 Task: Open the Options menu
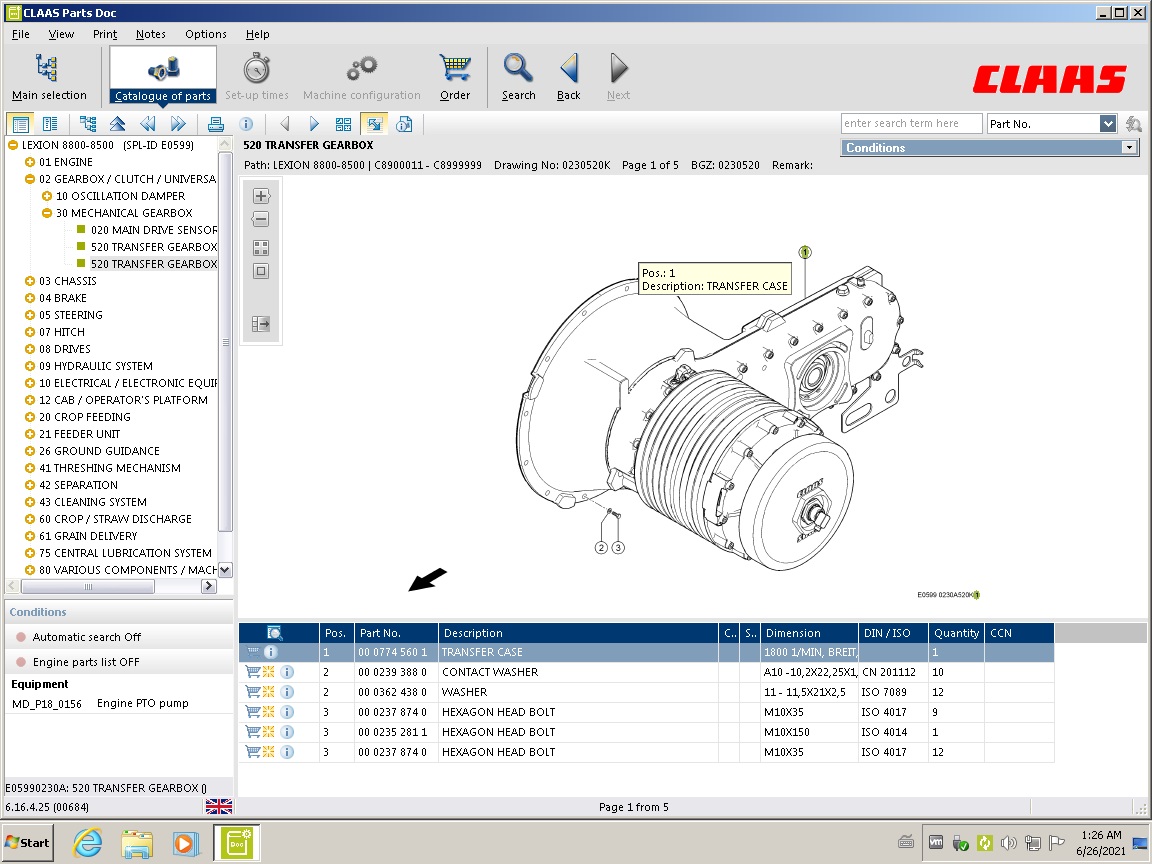point(206,34)
